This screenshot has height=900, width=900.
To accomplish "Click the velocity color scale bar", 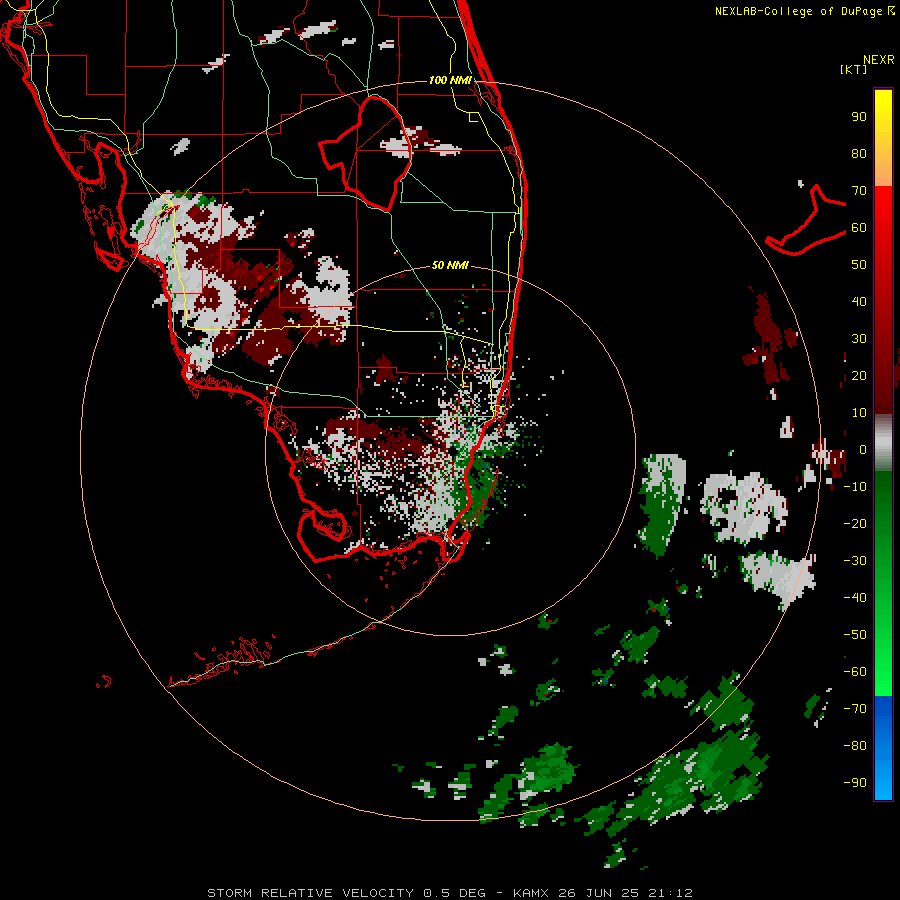I will 883,444.
